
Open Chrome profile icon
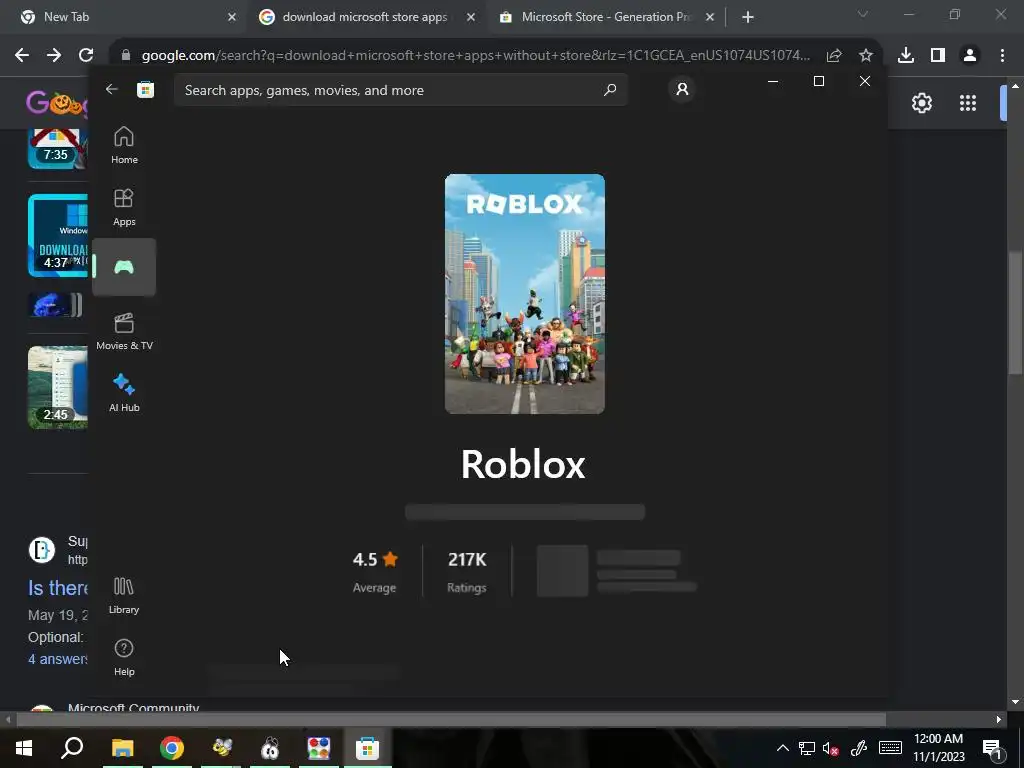[x=970, y=56]
